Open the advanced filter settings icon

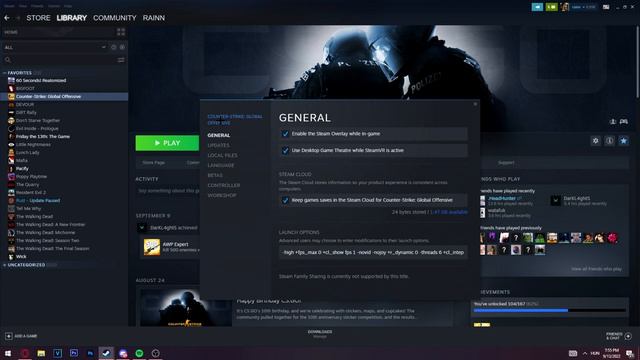coord(121,60)
